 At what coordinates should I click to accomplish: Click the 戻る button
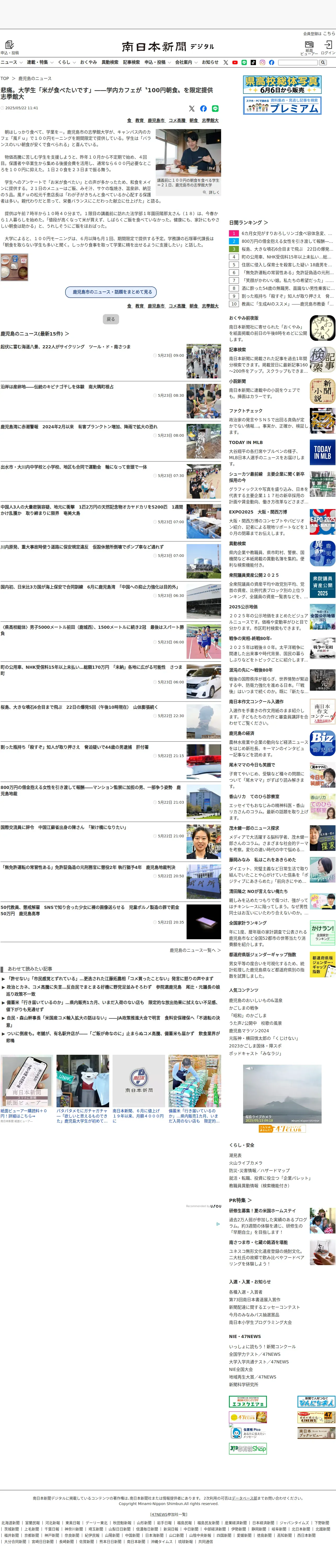(110, 319)
